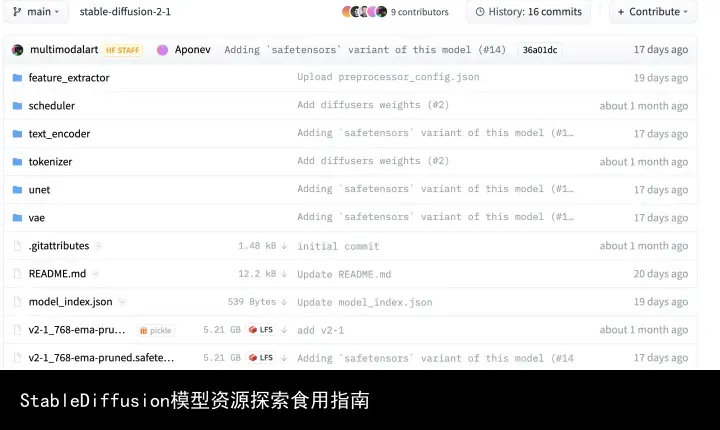This screenshot has width=720, height=430.
Task: Open 'Update model_index.json' commit message
Action: coord(365,302)
